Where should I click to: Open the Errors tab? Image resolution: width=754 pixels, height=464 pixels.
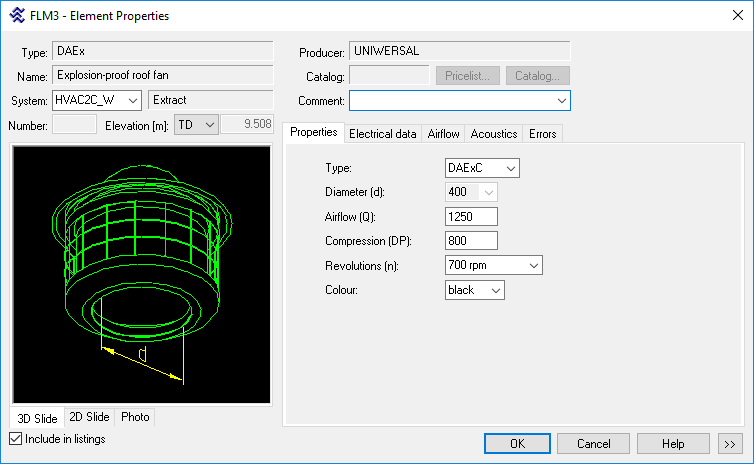542,134
